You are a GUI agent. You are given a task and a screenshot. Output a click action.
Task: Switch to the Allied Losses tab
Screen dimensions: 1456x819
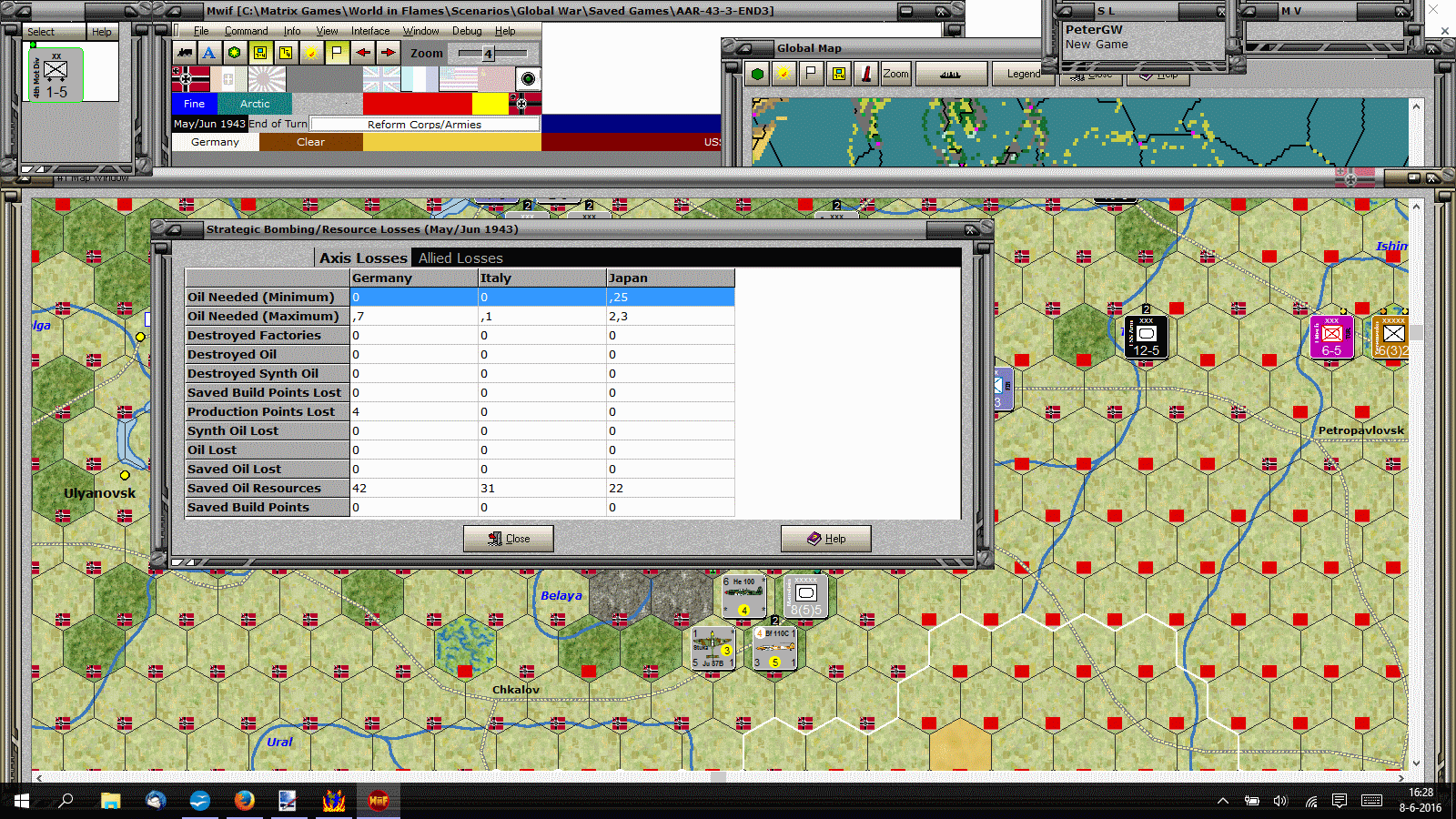460,258
